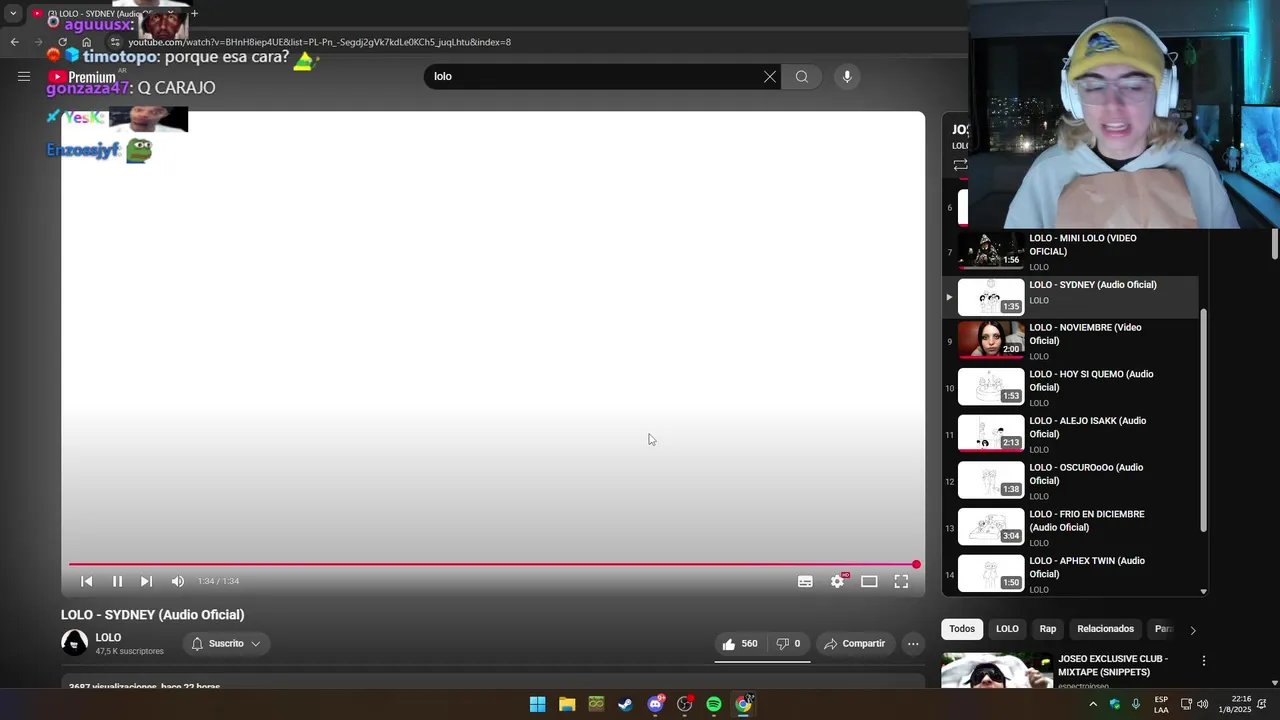Enter fullscreen mode
The height and width of the screenshot is (720, 1280).
(901, 581)
